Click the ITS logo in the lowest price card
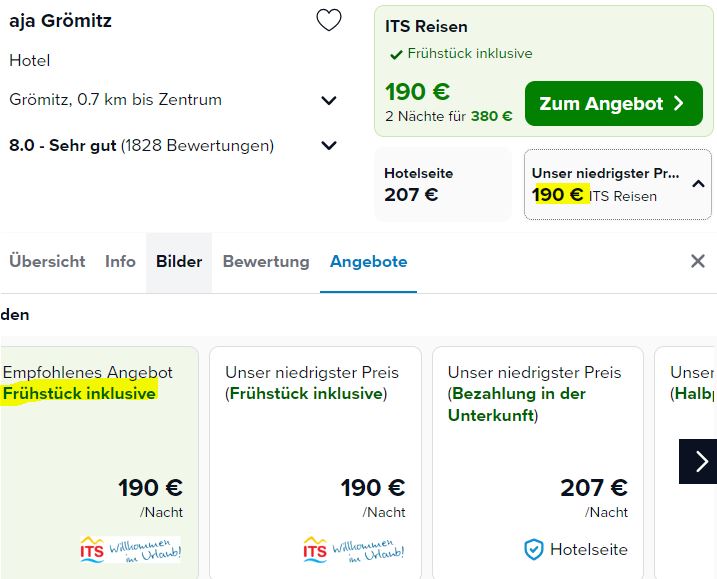 click(x=353, y=549)
